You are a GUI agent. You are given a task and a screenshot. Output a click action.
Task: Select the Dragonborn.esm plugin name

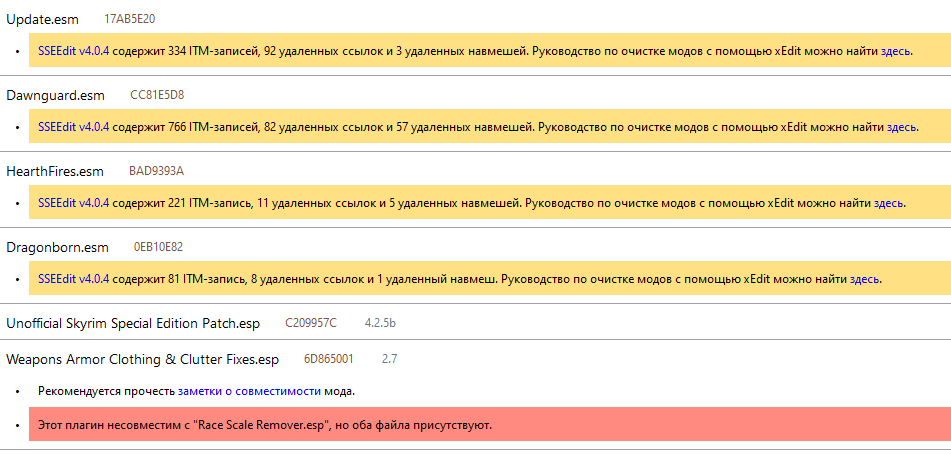tap(57, 247)
